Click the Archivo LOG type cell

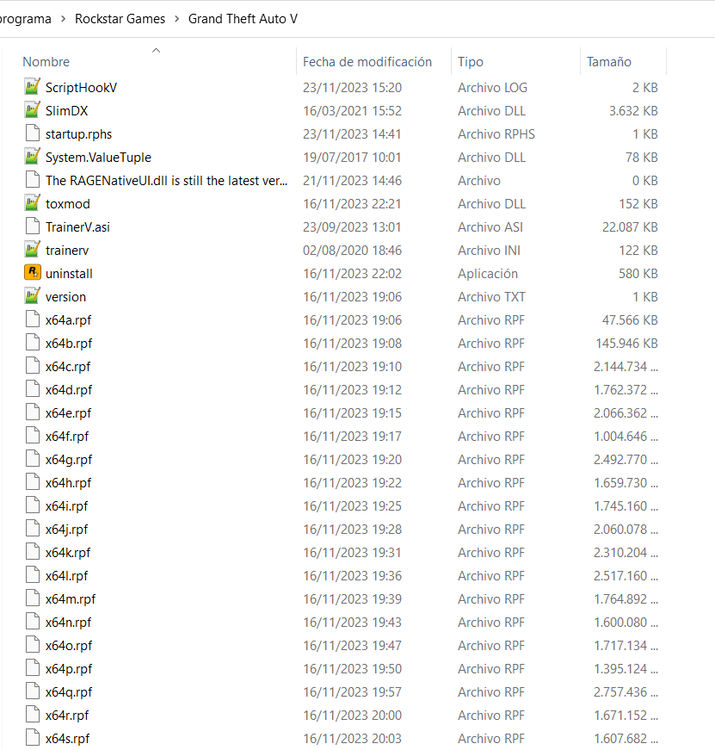click(x=492, y=88)
